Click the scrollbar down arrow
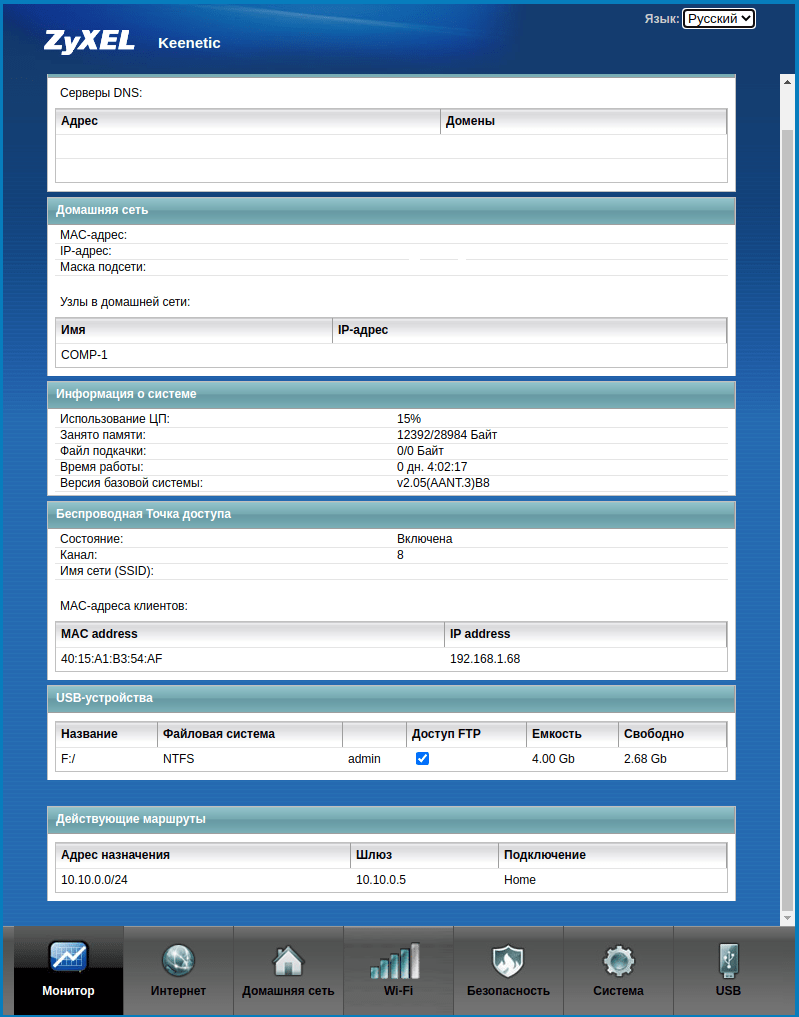Image resolution: width=799 pixels, height=1017 pixels. 787,918
